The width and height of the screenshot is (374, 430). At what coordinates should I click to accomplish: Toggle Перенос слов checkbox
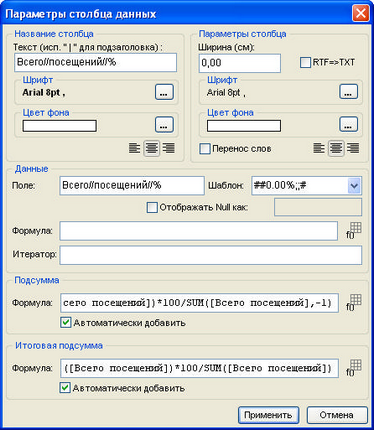coord(205,149)
